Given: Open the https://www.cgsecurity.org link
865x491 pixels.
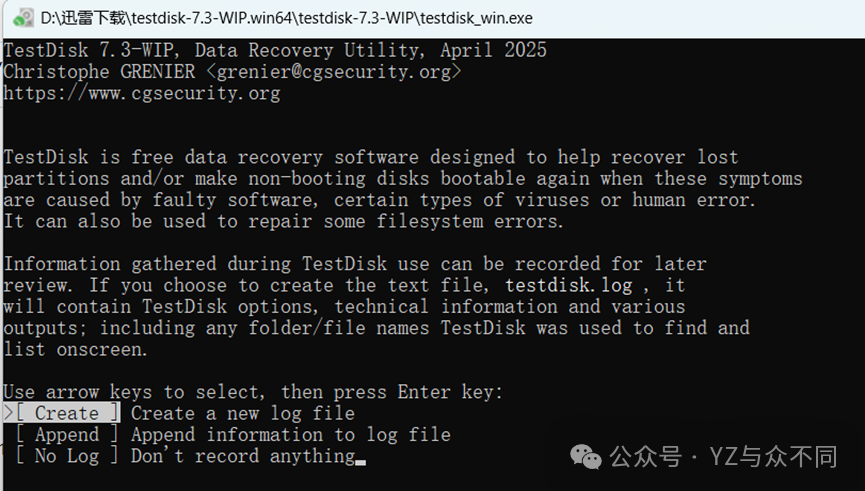Looking at the screenshot, I should click(142, 94).
